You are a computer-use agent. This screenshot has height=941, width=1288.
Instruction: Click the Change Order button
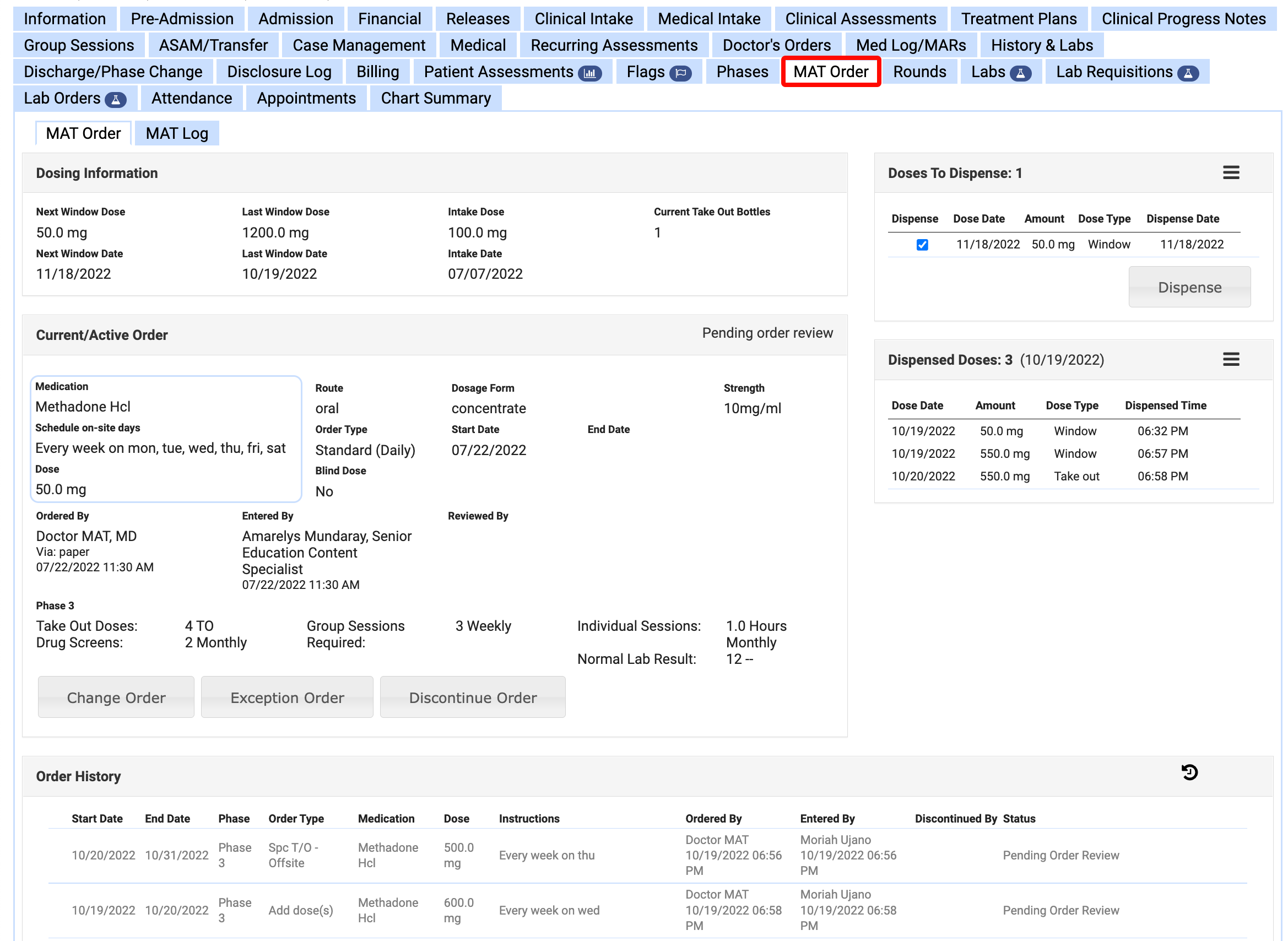tap(116, 697)
